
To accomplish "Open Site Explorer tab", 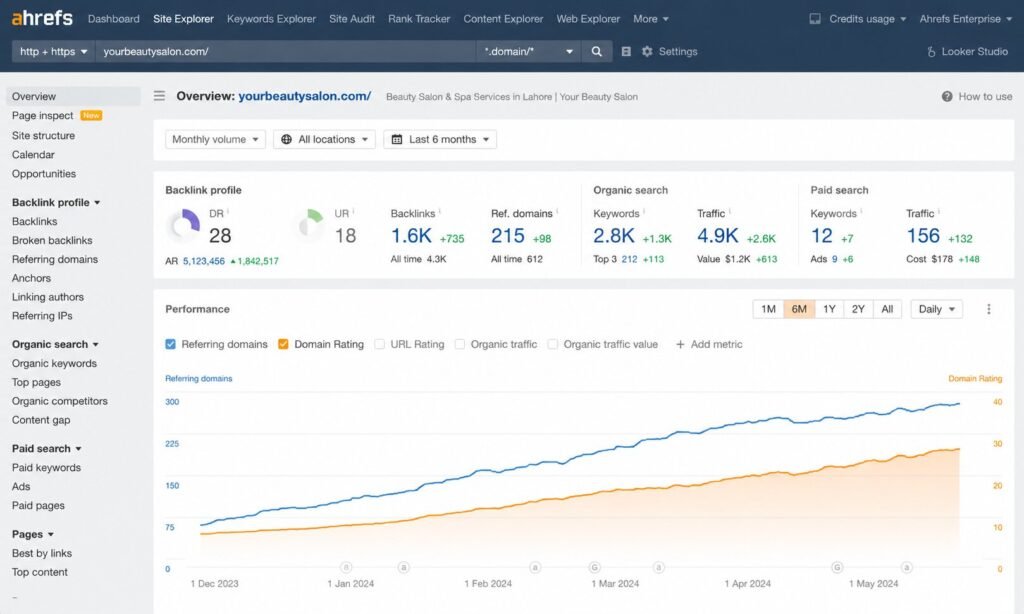I will [x=184, y=19].
